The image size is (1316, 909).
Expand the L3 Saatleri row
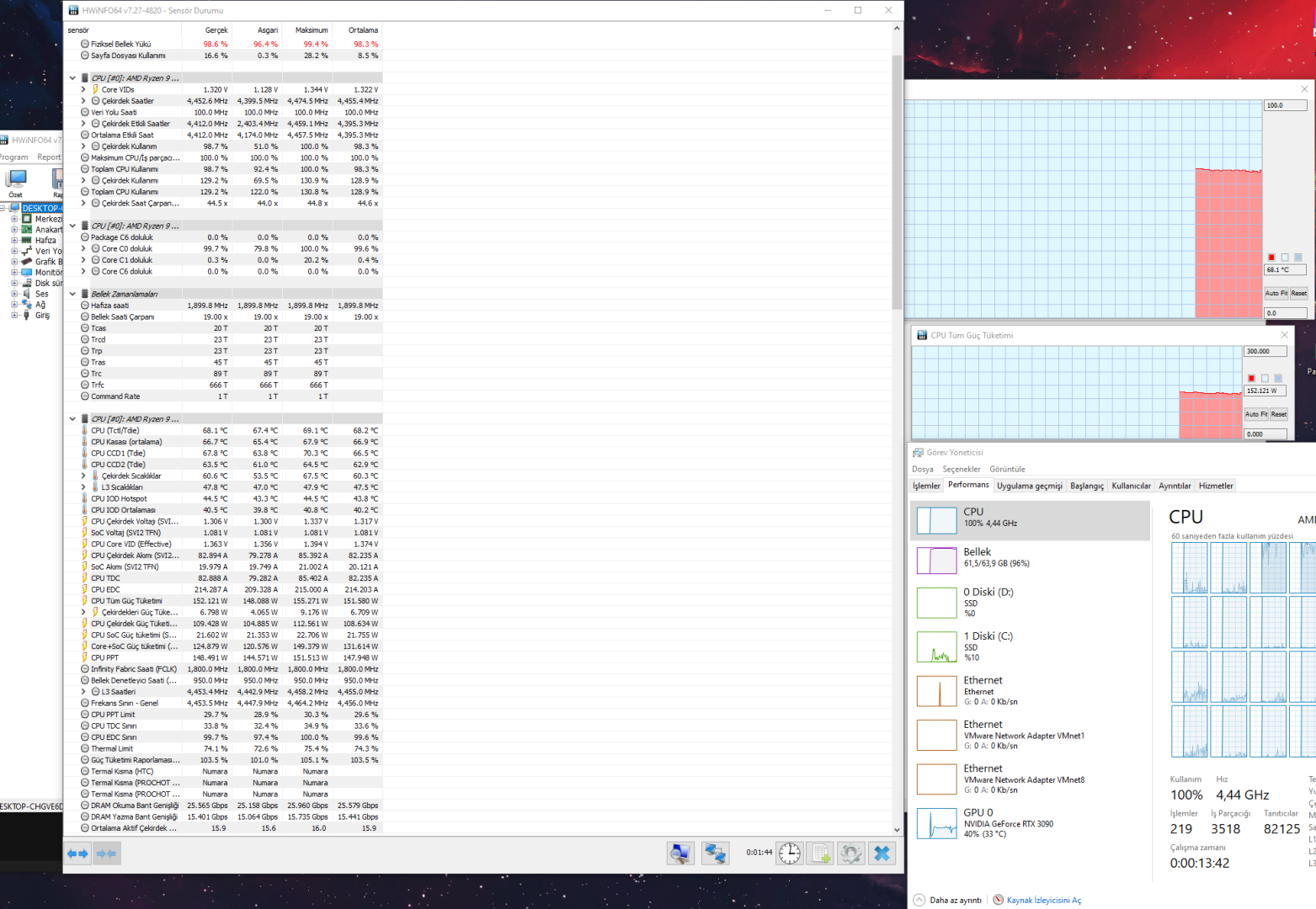pos(83,692)
